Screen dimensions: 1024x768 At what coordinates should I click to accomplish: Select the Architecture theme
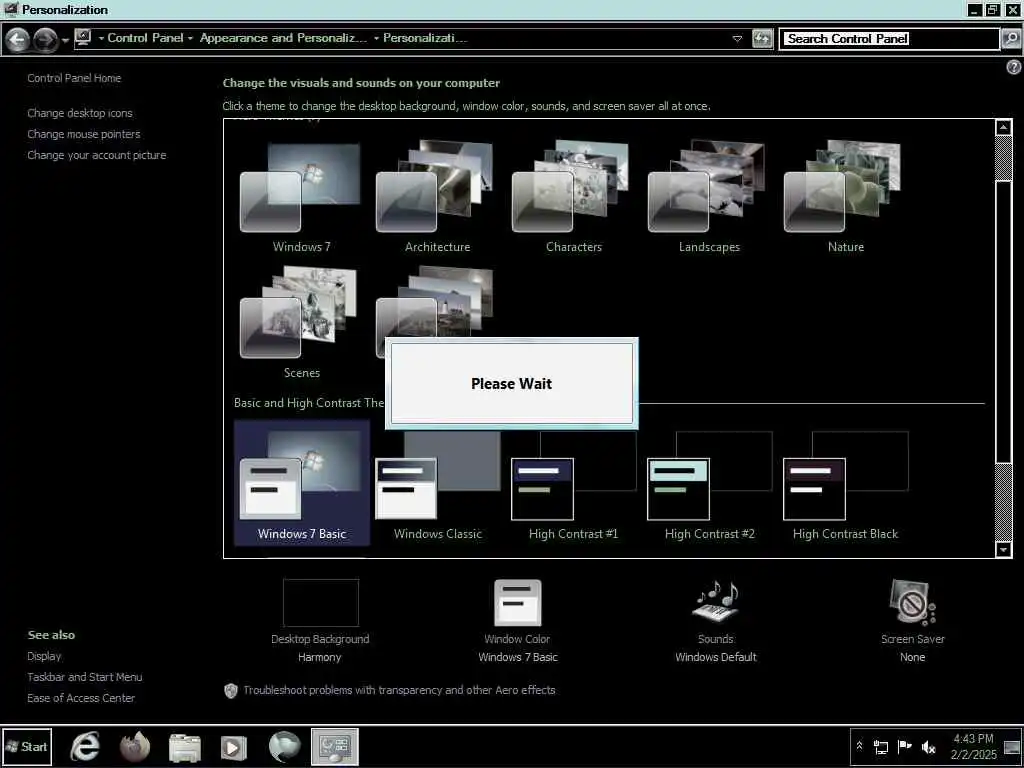[437, 198]
